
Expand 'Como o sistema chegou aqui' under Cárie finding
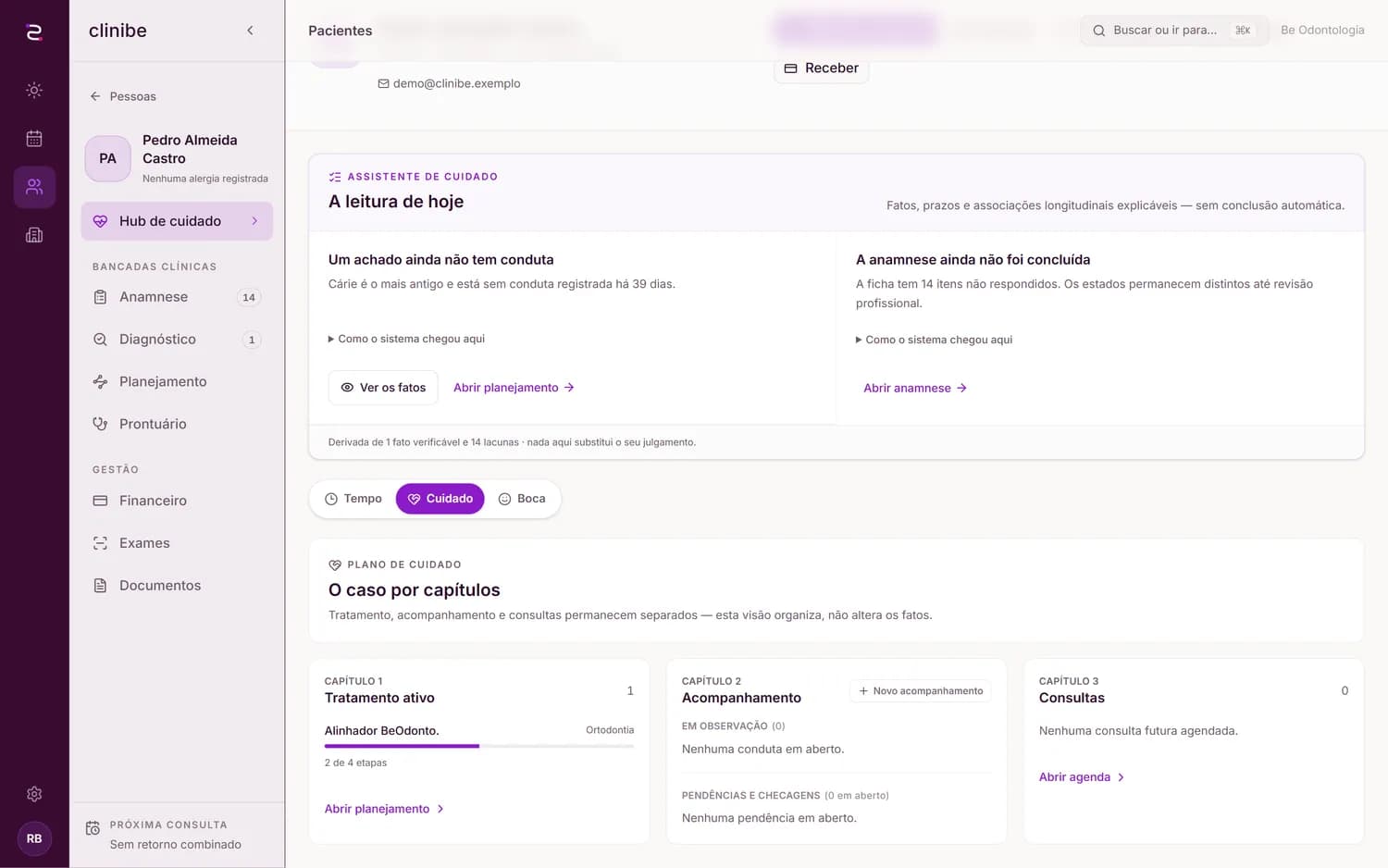(x=406, y=339)
